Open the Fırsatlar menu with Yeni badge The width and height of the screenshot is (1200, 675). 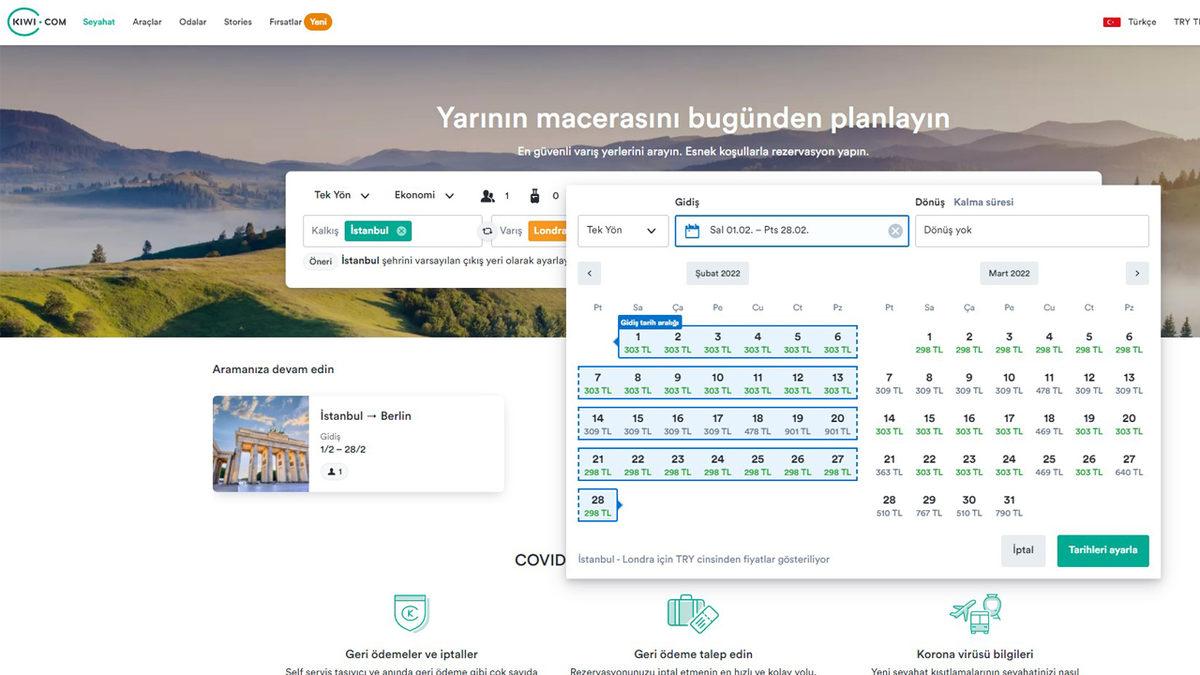(288, 20)
